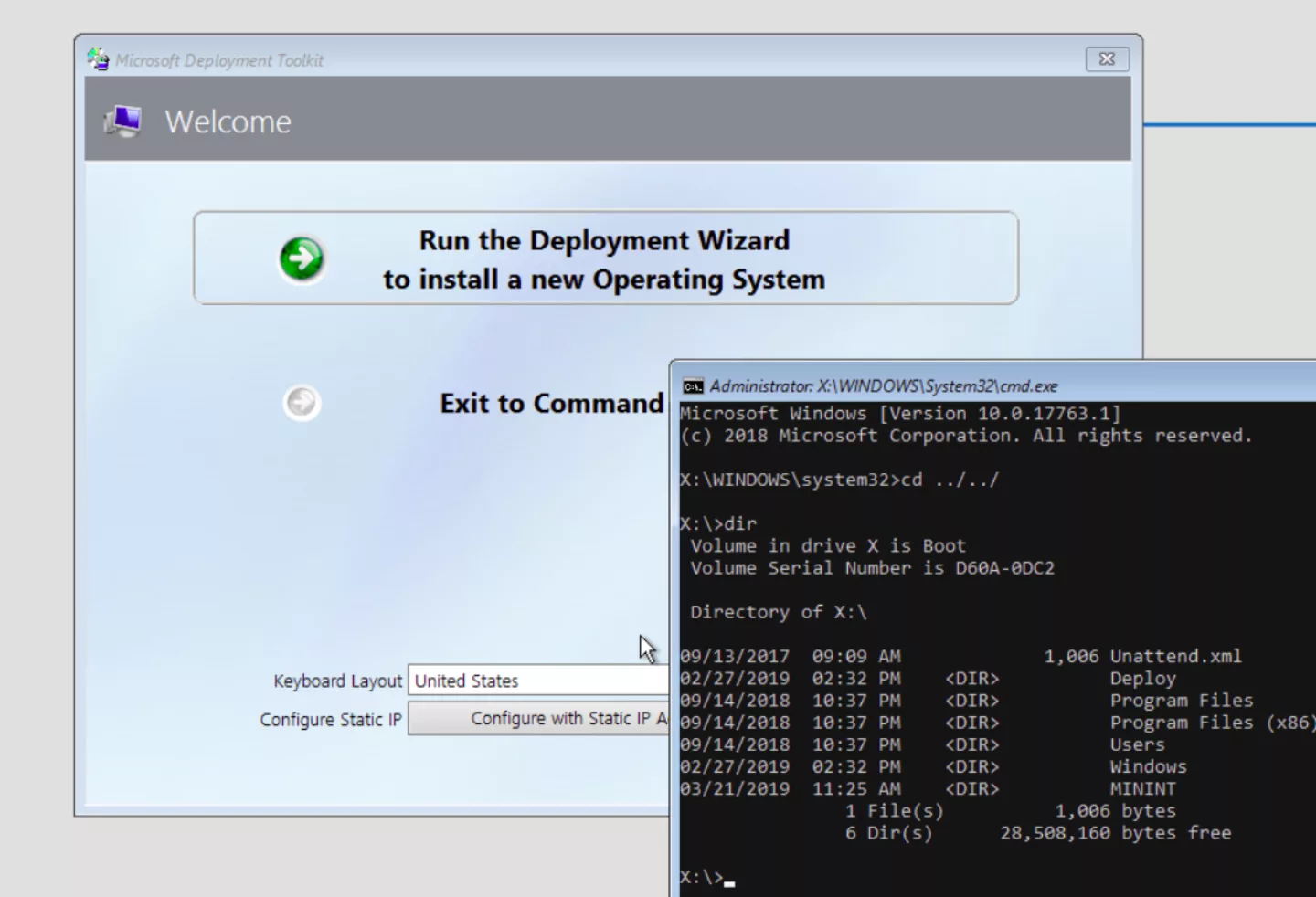Click the cmd.exe window title bar icon
Image resolution: width=1316 pixels, height=897 pixels.
pos(694,386)
